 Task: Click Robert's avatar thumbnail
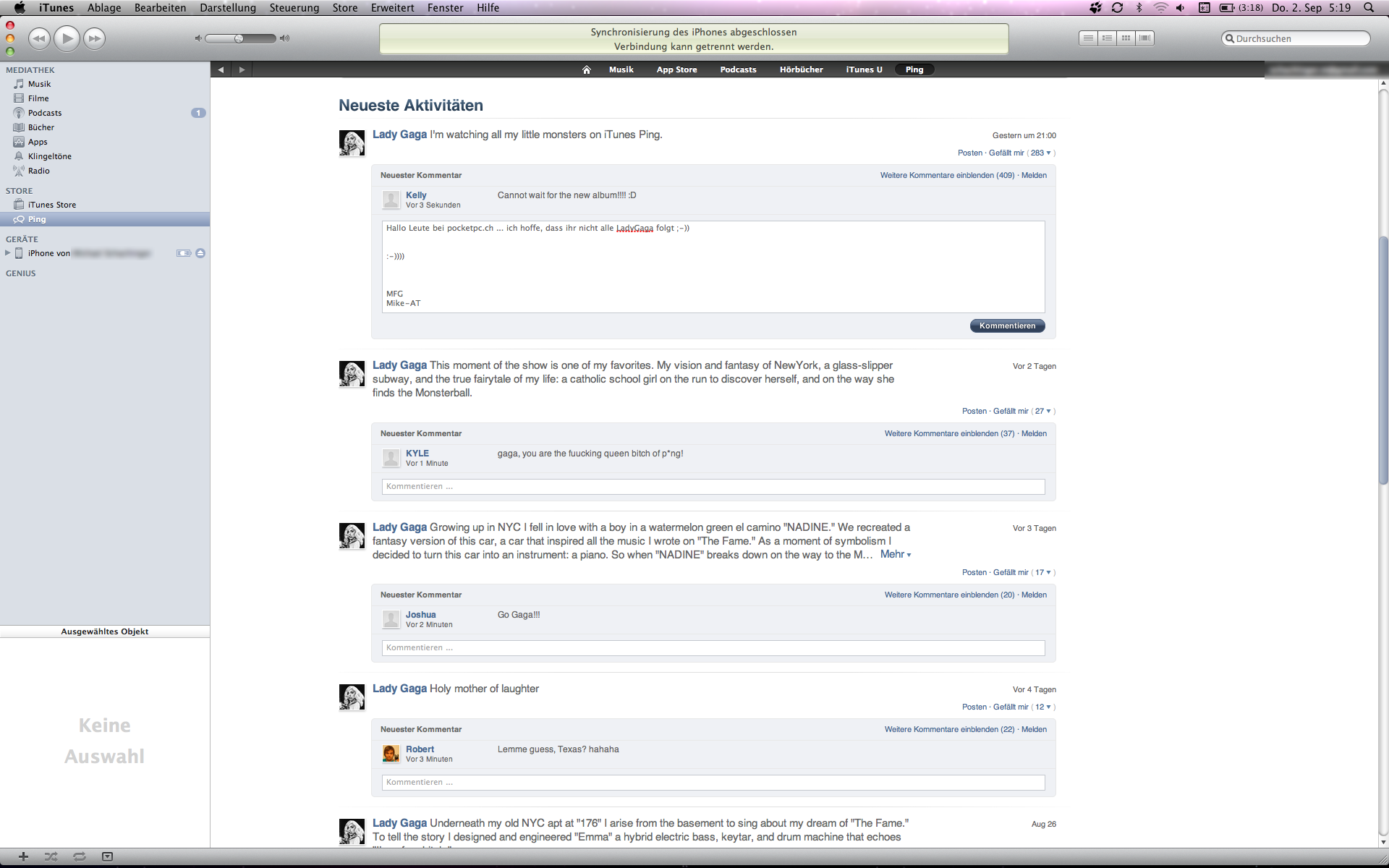click(391, 754)
